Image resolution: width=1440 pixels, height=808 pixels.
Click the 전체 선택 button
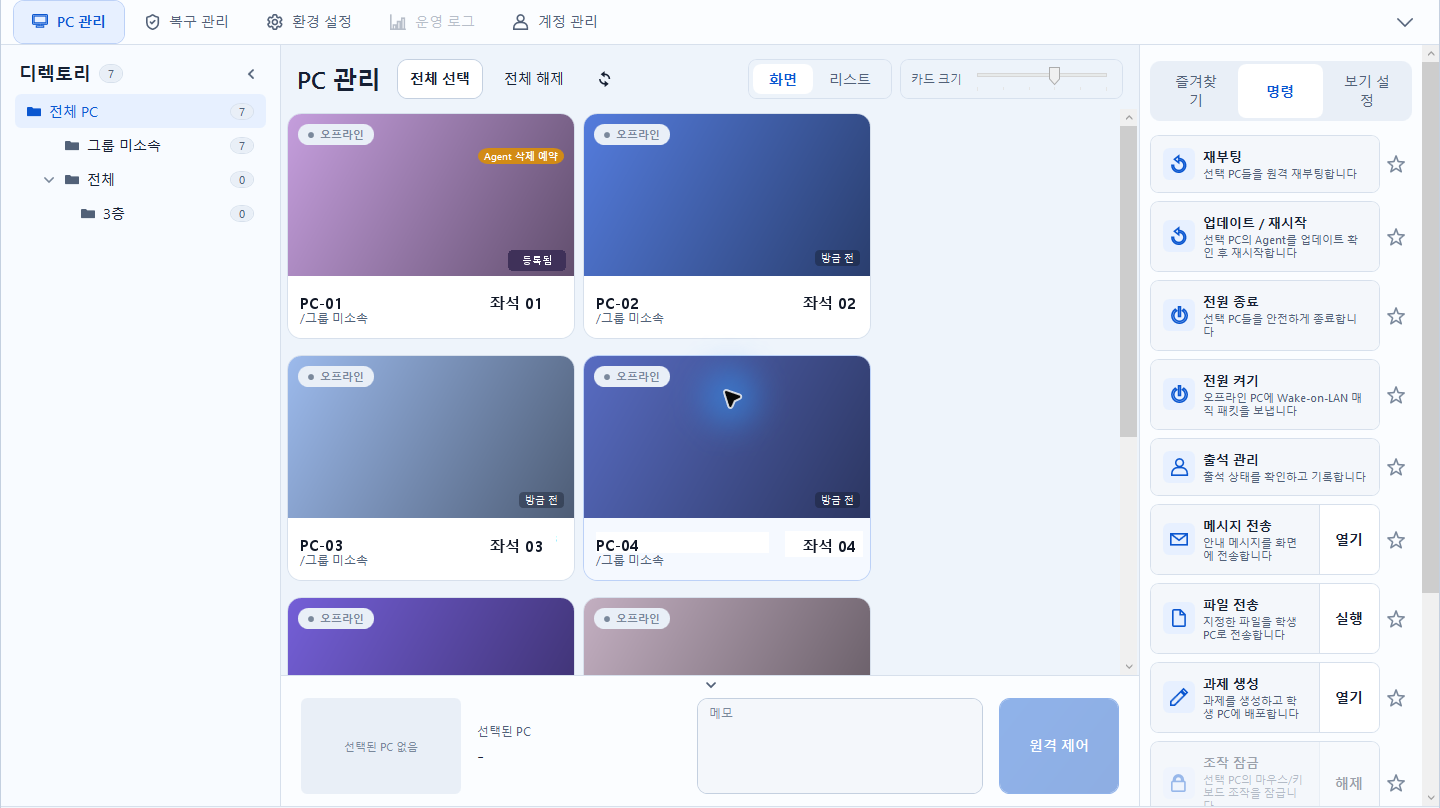(x=440, y=79)
